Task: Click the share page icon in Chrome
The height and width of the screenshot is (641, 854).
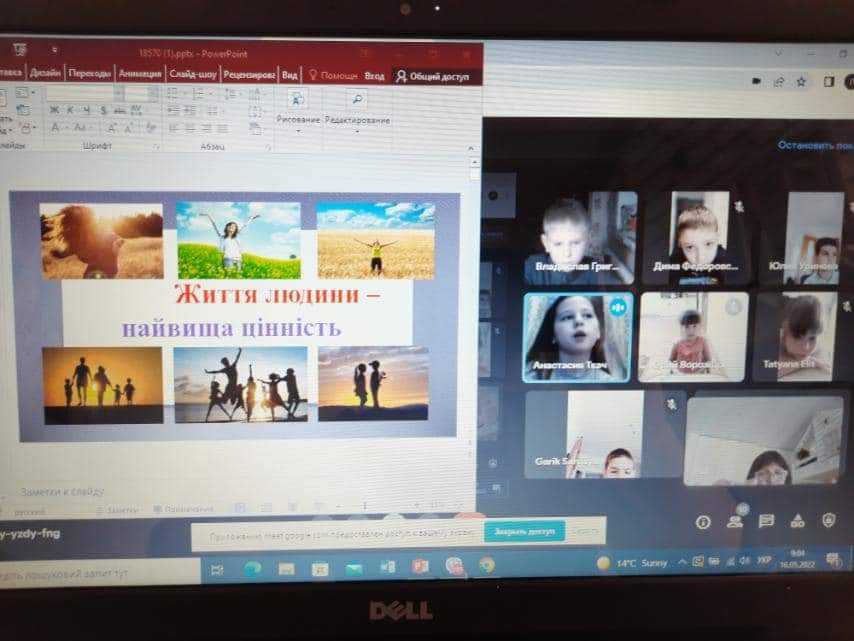Action: click(780, 82)
